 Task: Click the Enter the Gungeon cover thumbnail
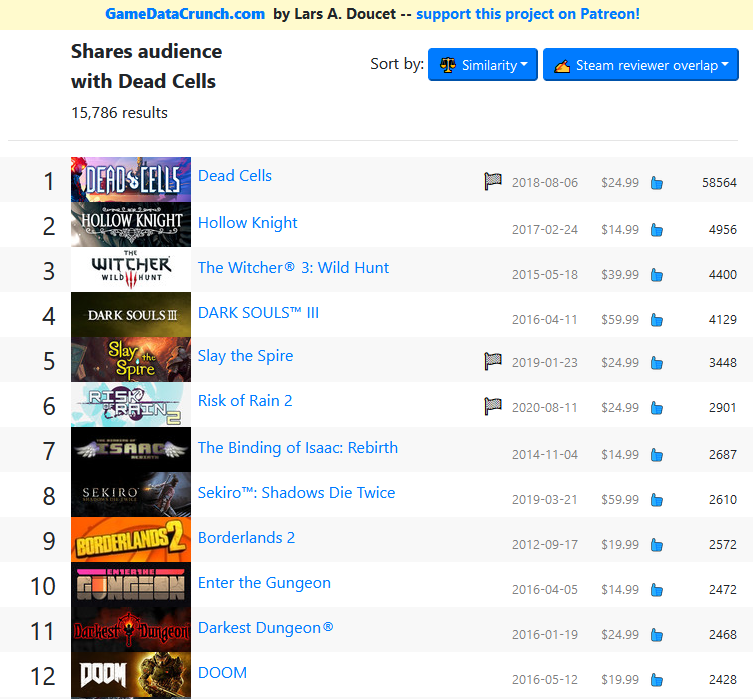(x=131, y=585)
